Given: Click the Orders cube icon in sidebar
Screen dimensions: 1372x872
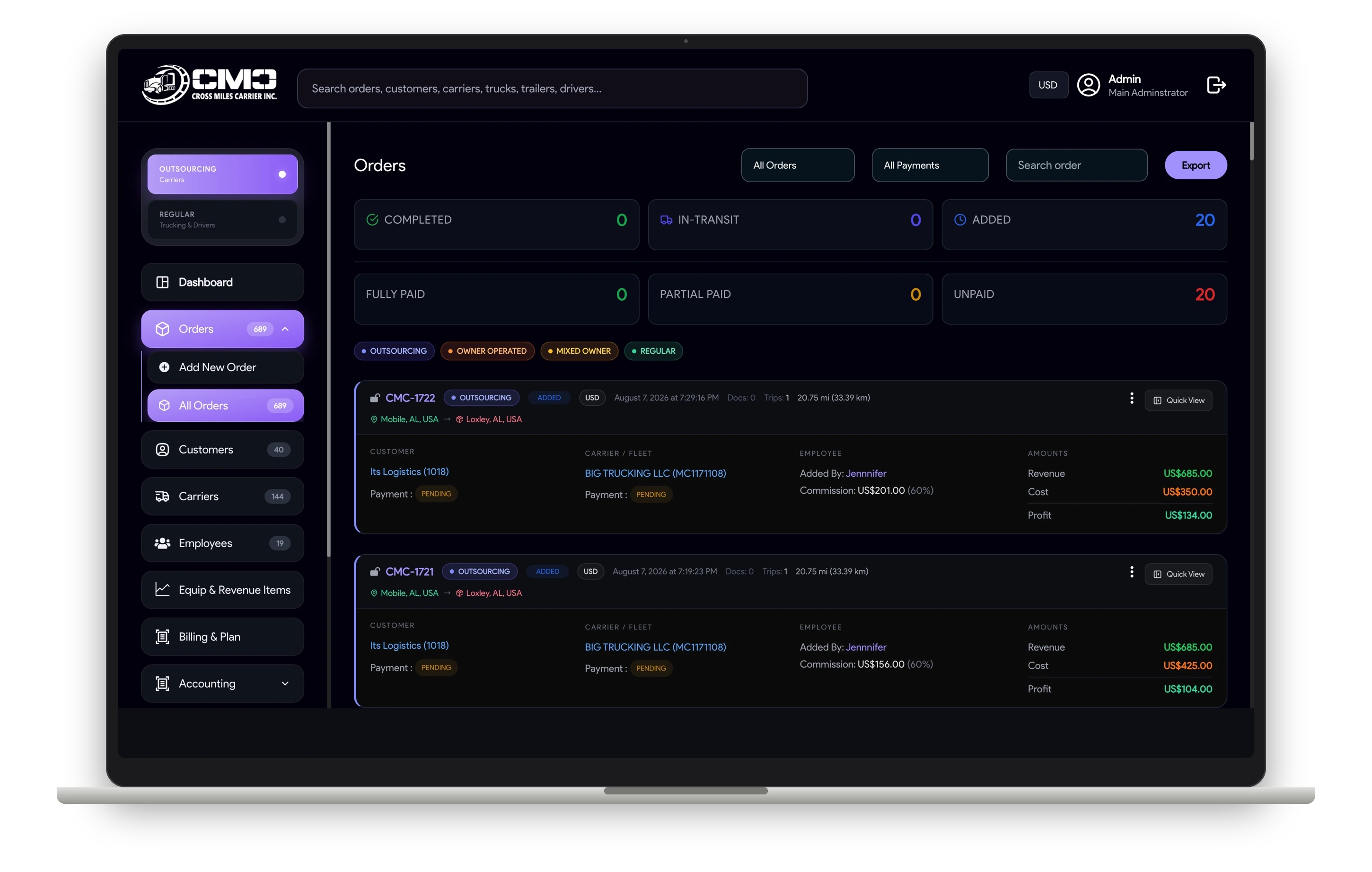Looking at the screenshot, I should [162, 329].
